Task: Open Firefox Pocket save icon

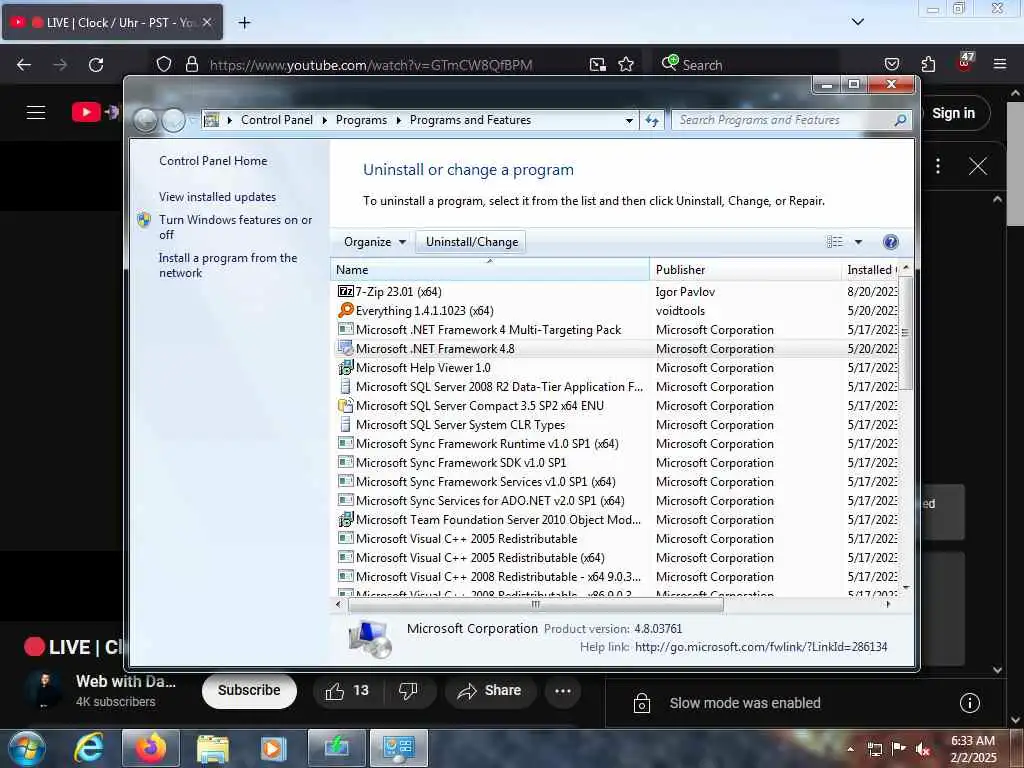Action: pos(891,64)
